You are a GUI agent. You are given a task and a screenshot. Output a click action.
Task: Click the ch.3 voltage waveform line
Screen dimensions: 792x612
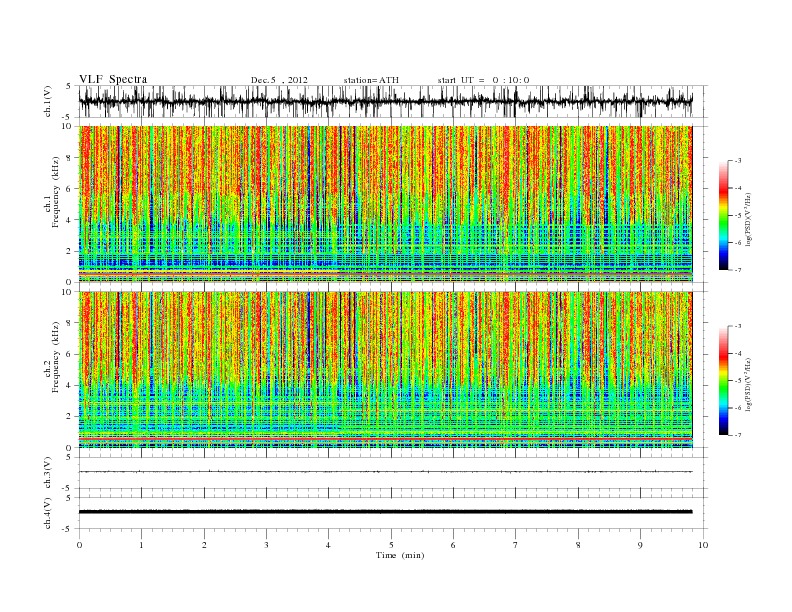point(385,472)
